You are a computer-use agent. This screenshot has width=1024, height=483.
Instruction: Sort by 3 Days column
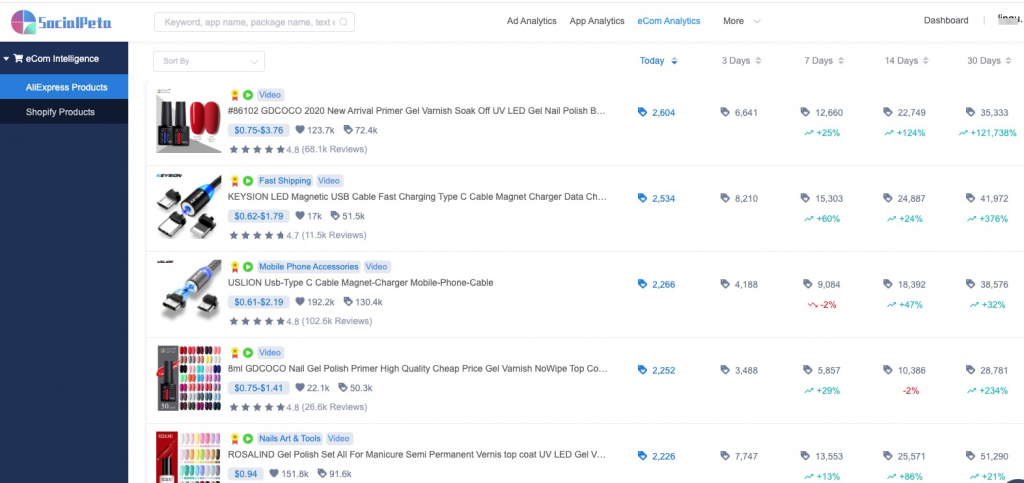click(741, 61)
